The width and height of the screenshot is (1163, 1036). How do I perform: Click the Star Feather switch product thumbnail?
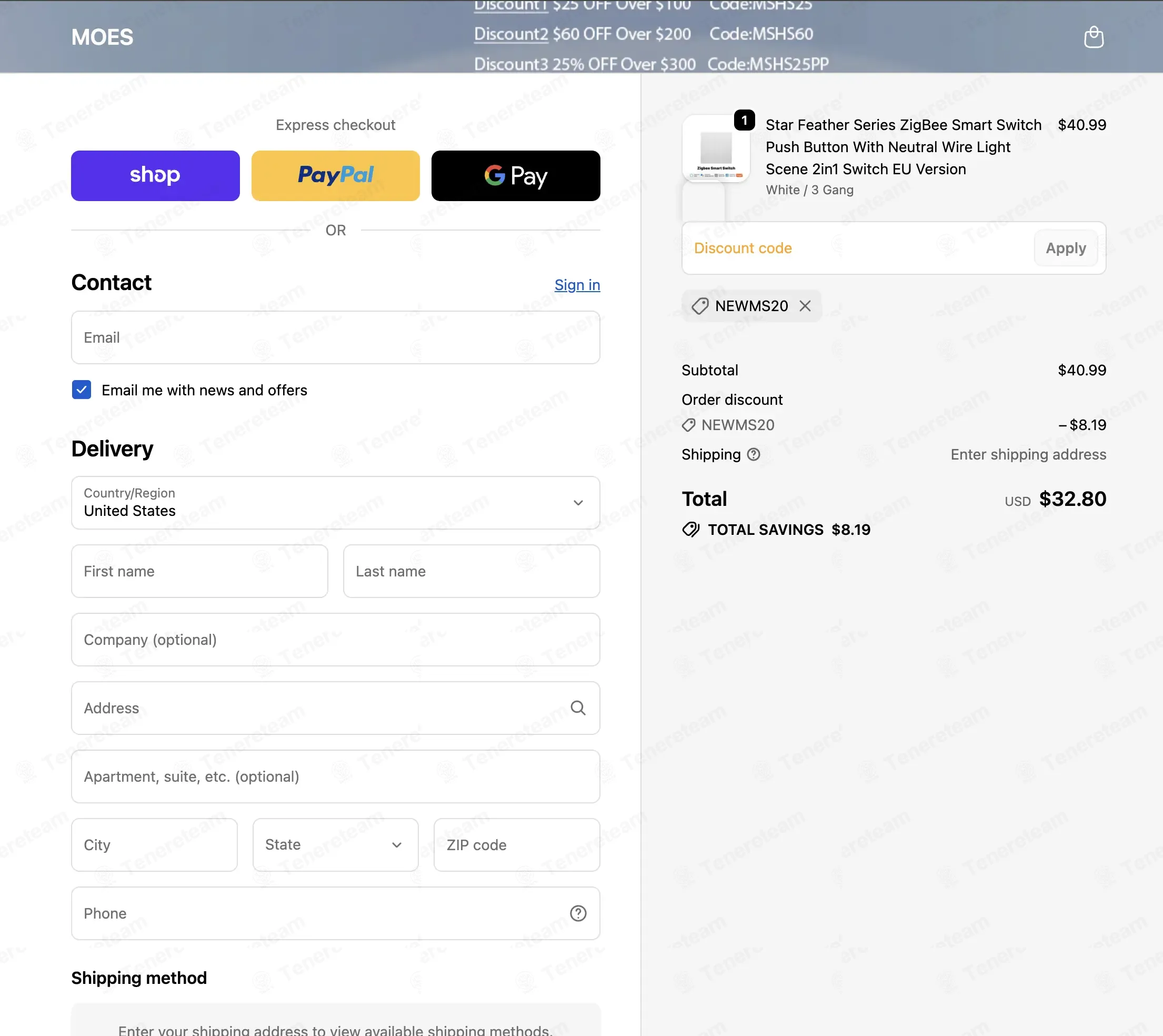coord(716,148)
